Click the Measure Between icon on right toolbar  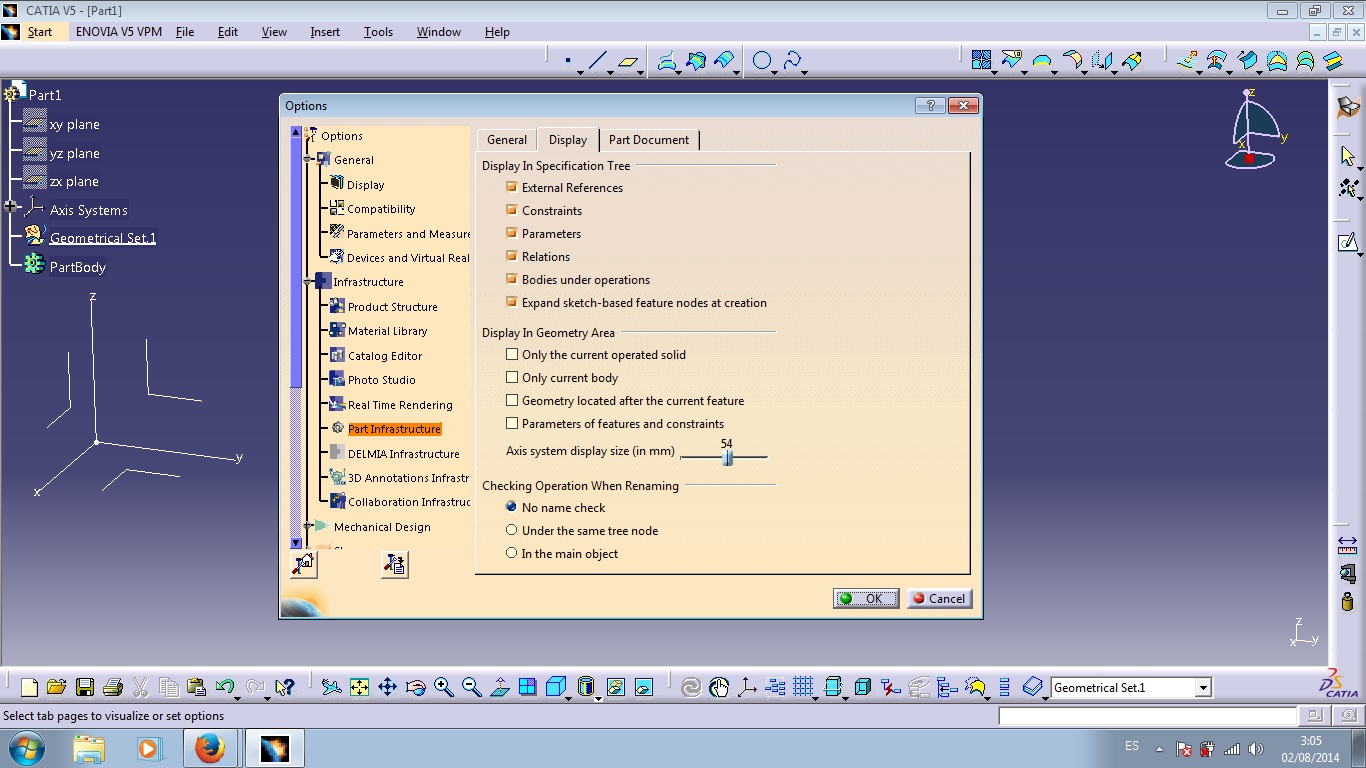point(1347,546)
